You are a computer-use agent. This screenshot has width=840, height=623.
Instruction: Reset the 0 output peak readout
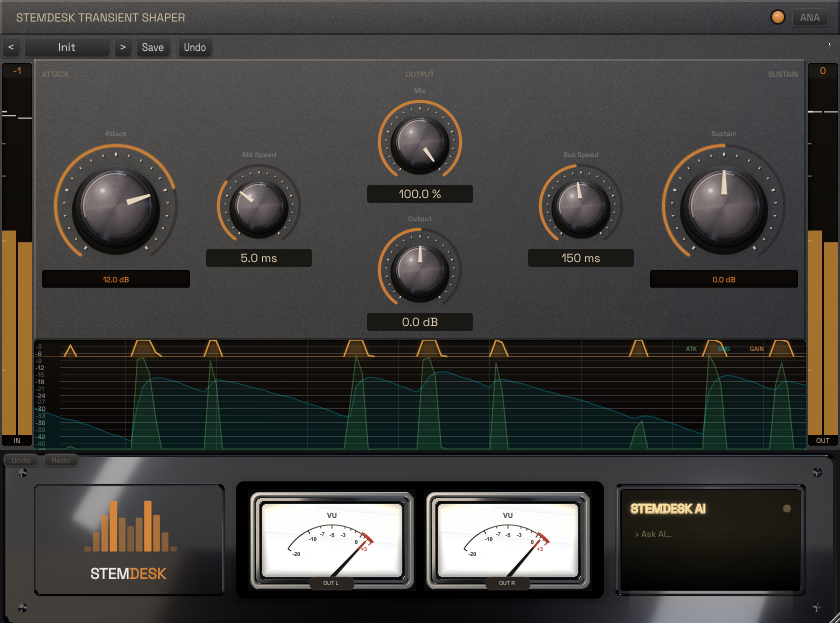(x=823, y=71)
